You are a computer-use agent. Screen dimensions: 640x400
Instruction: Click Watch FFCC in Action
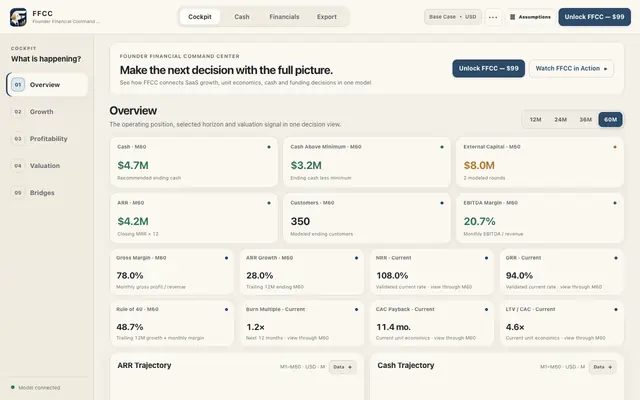[571, 69]
